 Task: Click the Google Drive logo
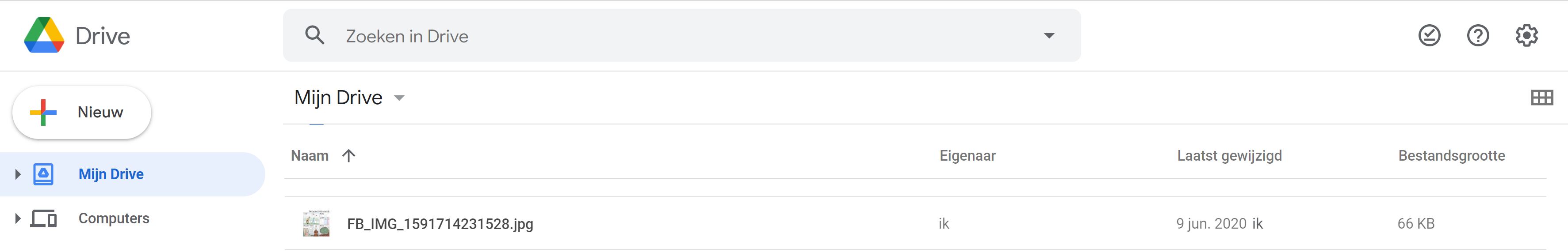point(44,35)
